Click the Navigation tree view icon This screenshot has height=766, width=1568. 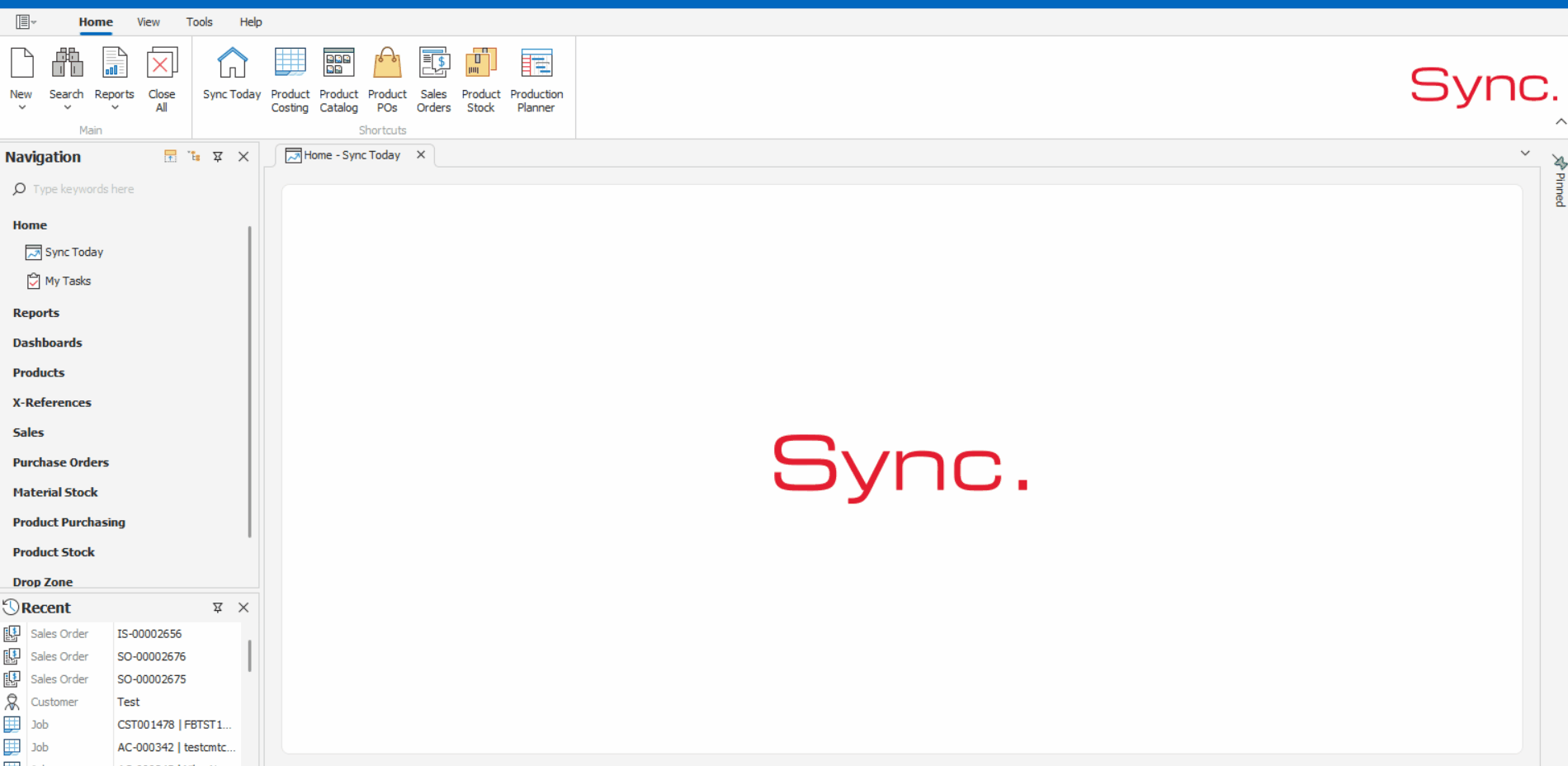[x=194, y=156]
